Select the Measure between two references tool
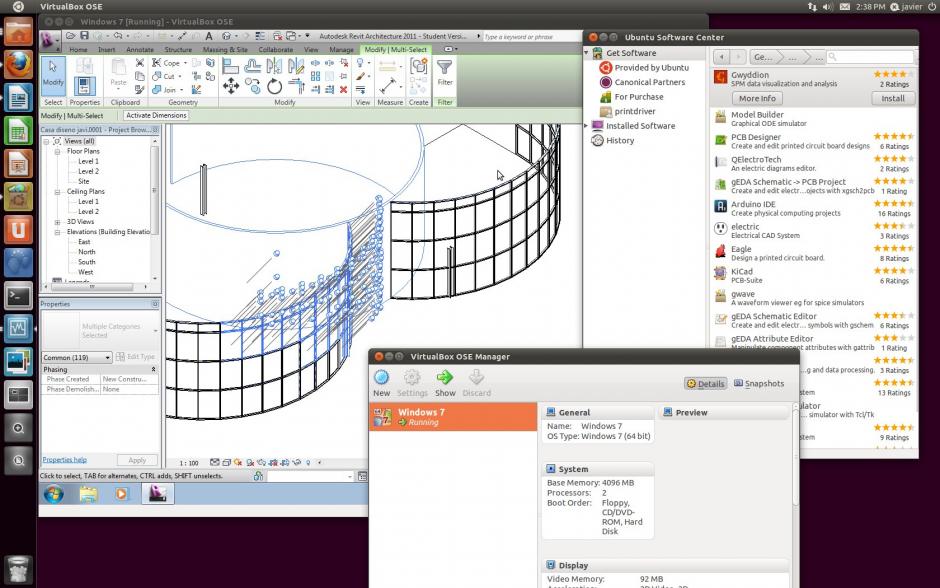This screenshot has width=940, height=588. pos(387,86)
